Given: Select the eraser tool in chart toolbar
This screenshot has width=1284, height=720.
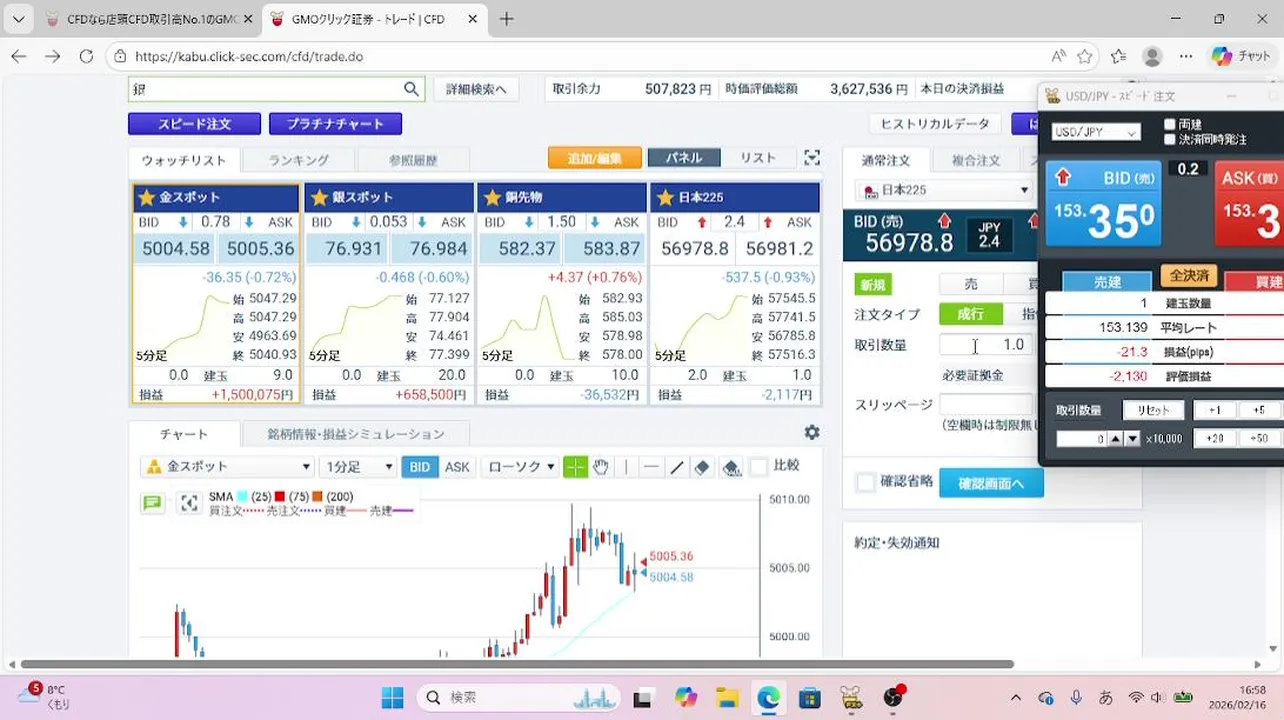Looking at the screenshot, I should (x=702, y=467).
